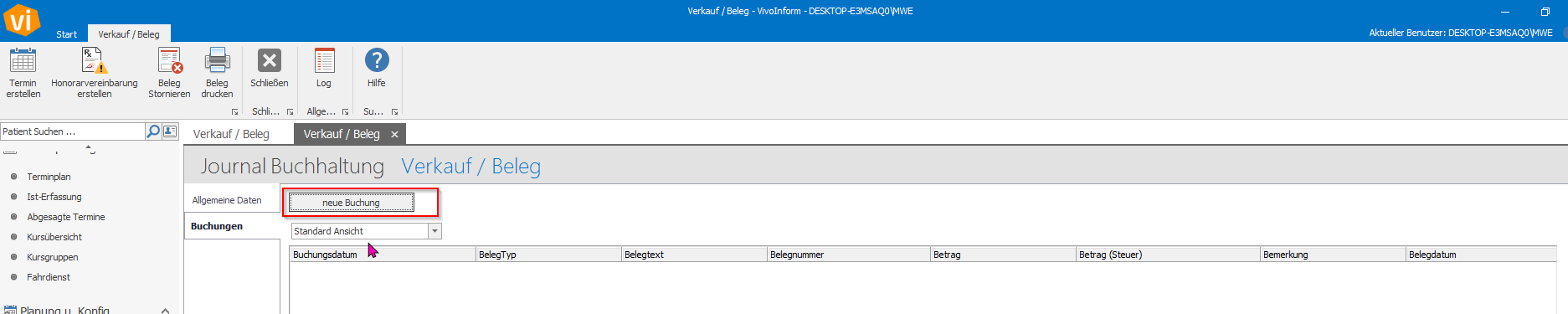
Task: Sort by the Buchungsdatum column header
Action: [383, 255]
